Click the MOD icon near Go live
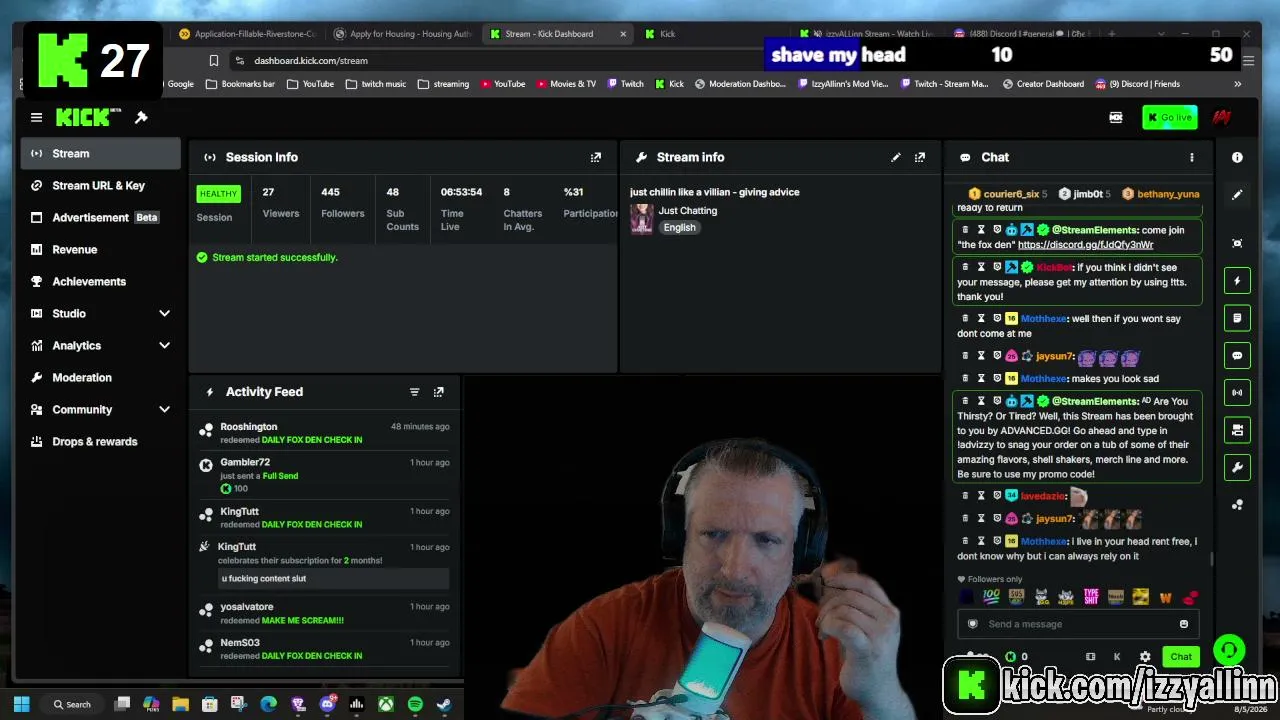 point(1116,117)
